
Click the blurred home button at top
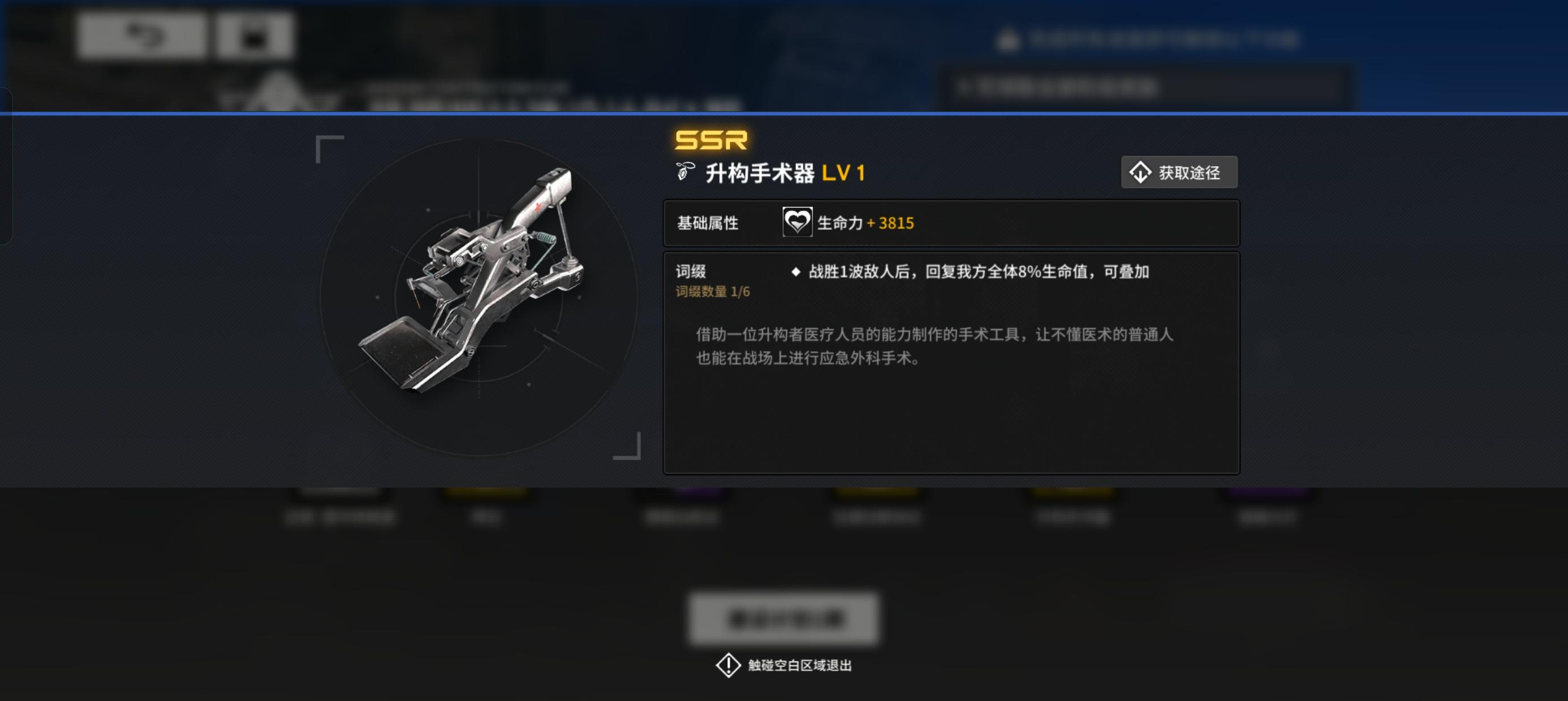pos(255,35)
